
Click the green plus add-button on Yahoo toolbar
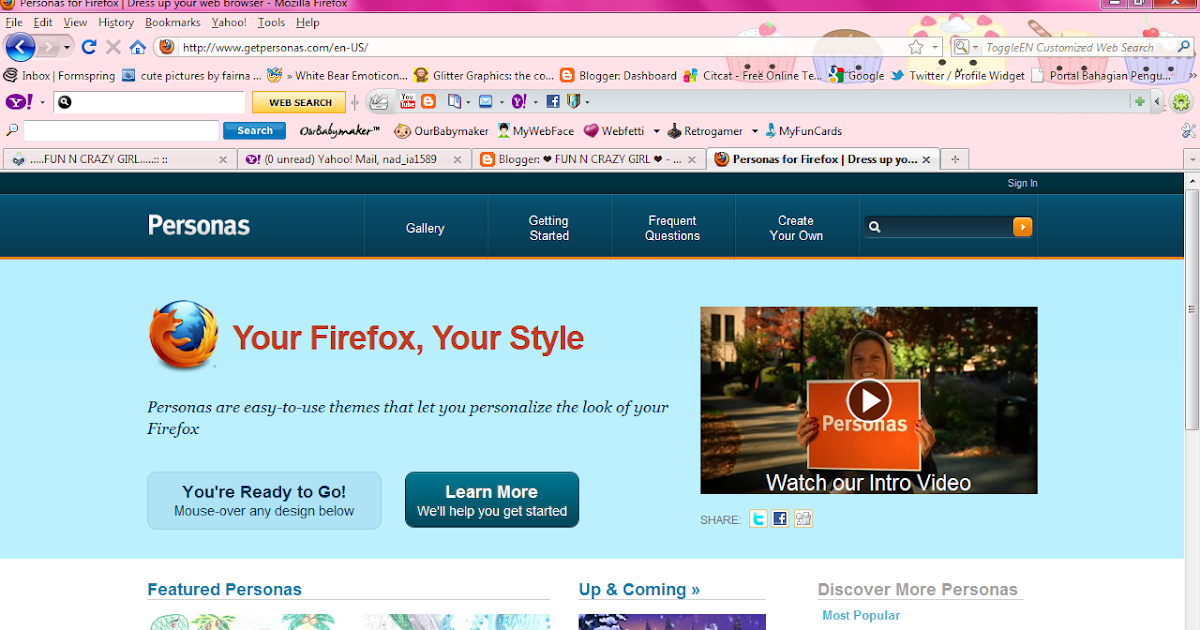[x=1139, y=101]
